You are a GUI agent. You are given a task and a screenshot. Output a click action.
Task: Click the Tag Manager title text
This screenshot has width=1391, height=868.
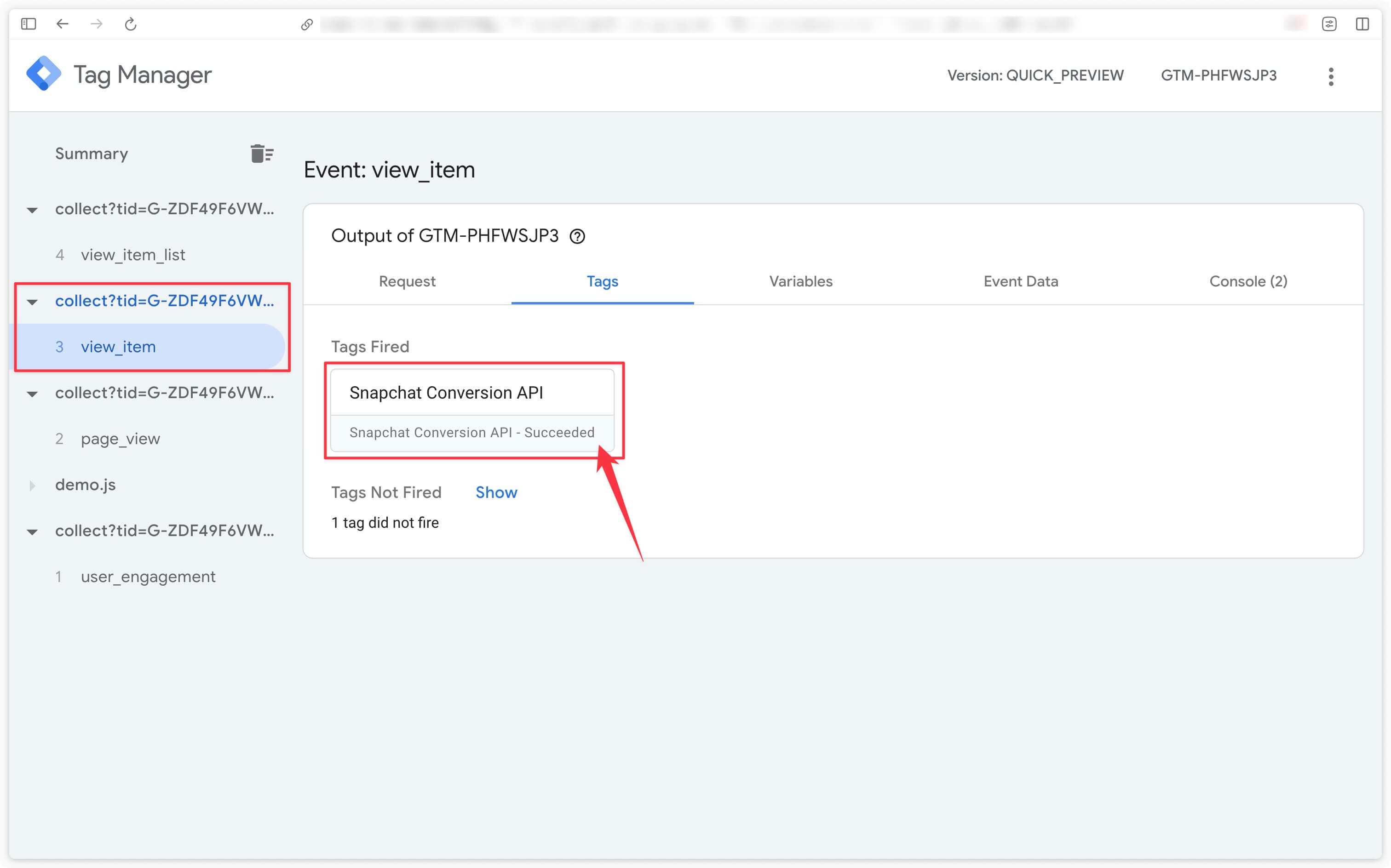[143, 74]
